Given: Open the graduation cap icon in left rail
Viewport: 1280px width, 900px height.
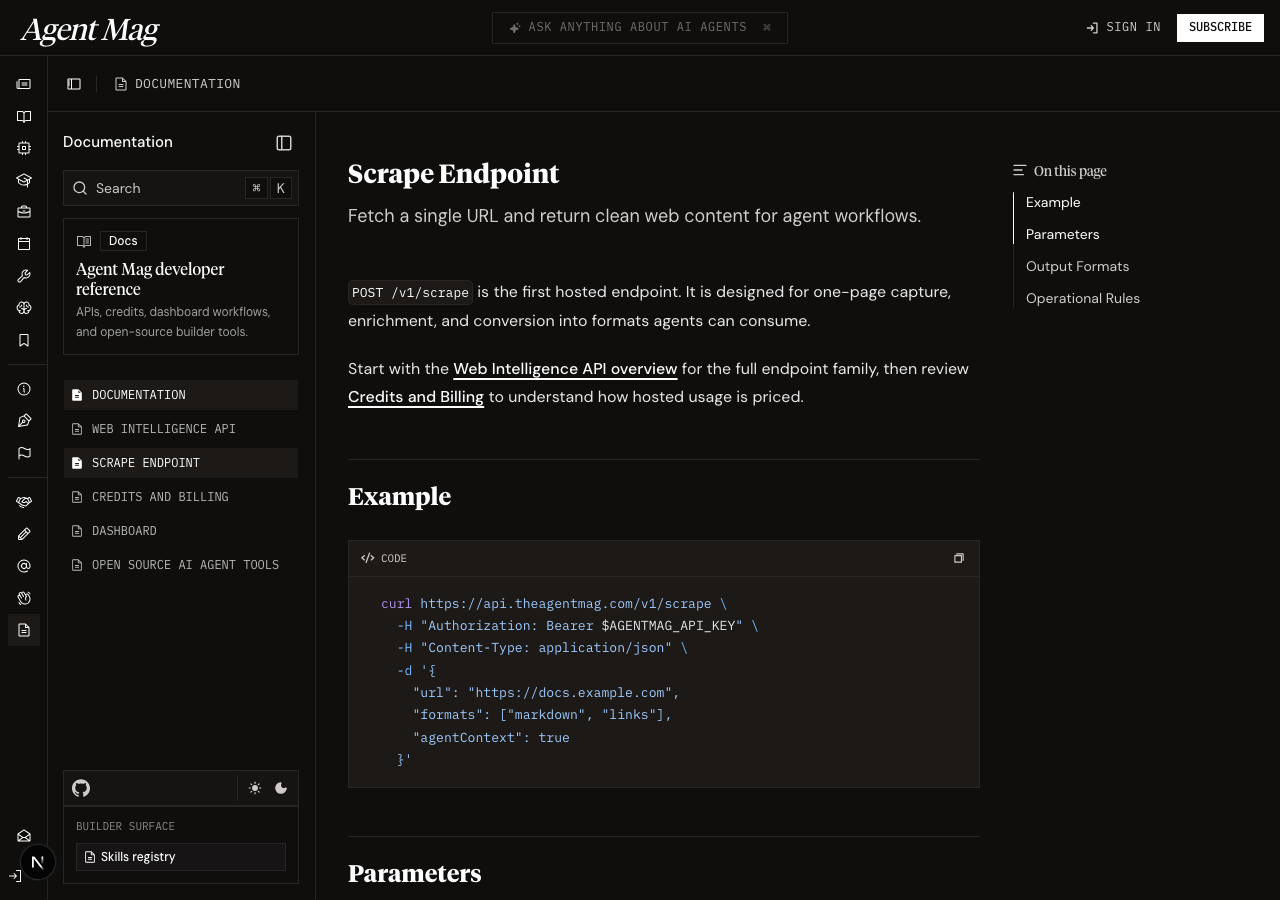Looking at the screenshot, I should pos(24,180).
